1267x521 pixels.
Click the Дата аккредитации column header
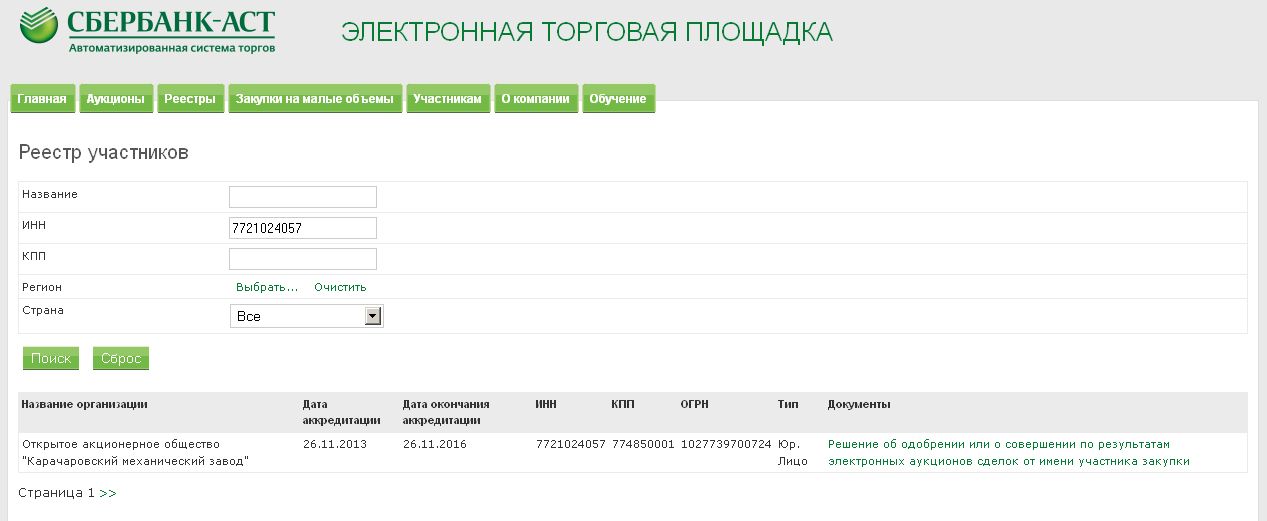(341, 412)
